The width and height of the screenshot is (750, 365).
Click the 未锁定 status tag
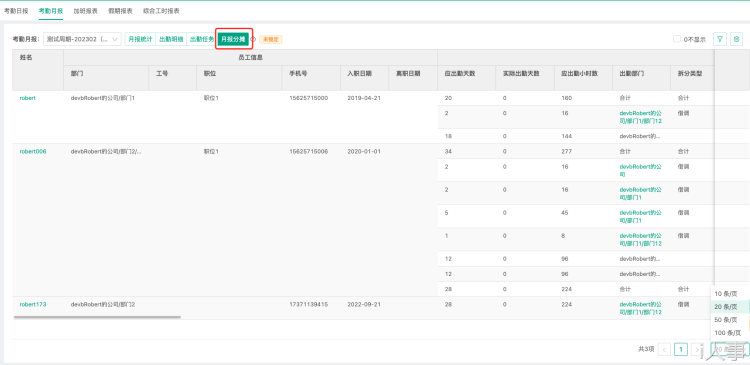pos(271,39)
